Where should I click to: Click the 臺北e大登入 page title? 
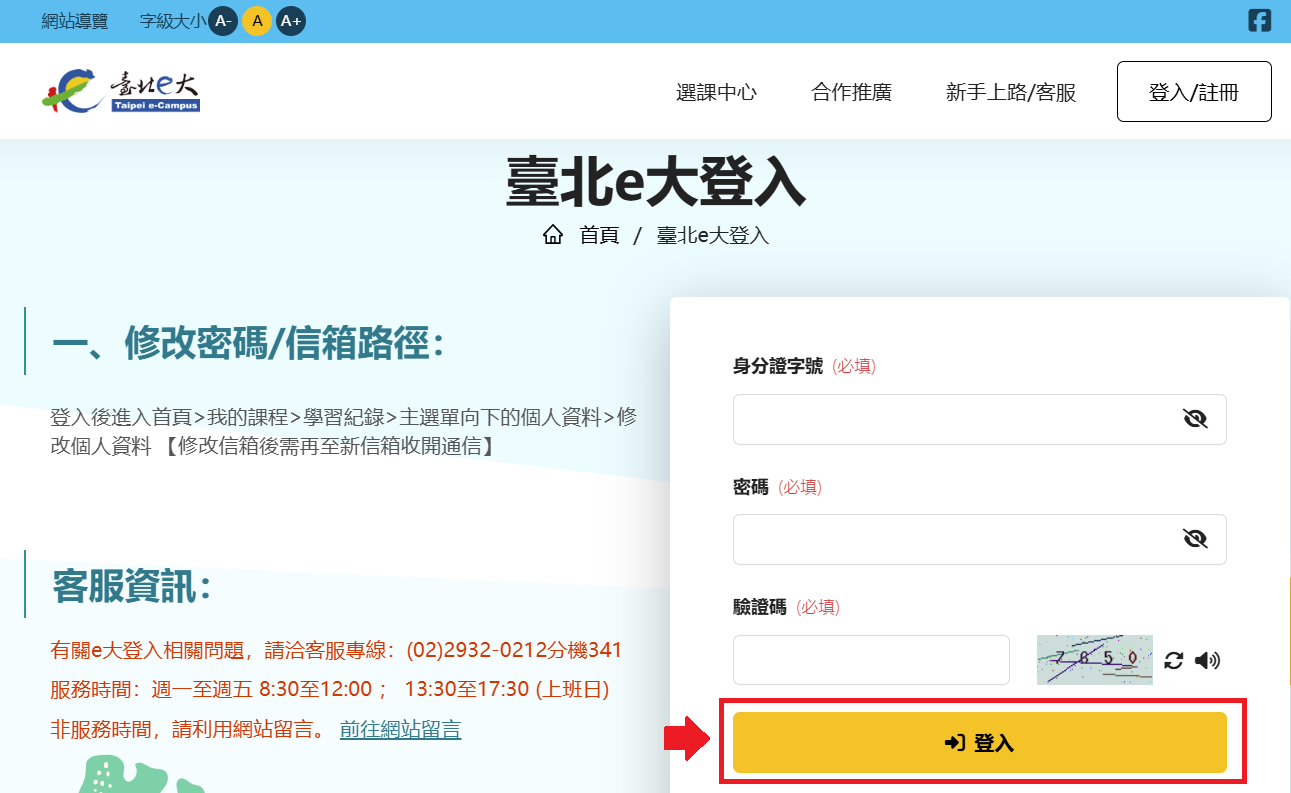pos(656,182)
